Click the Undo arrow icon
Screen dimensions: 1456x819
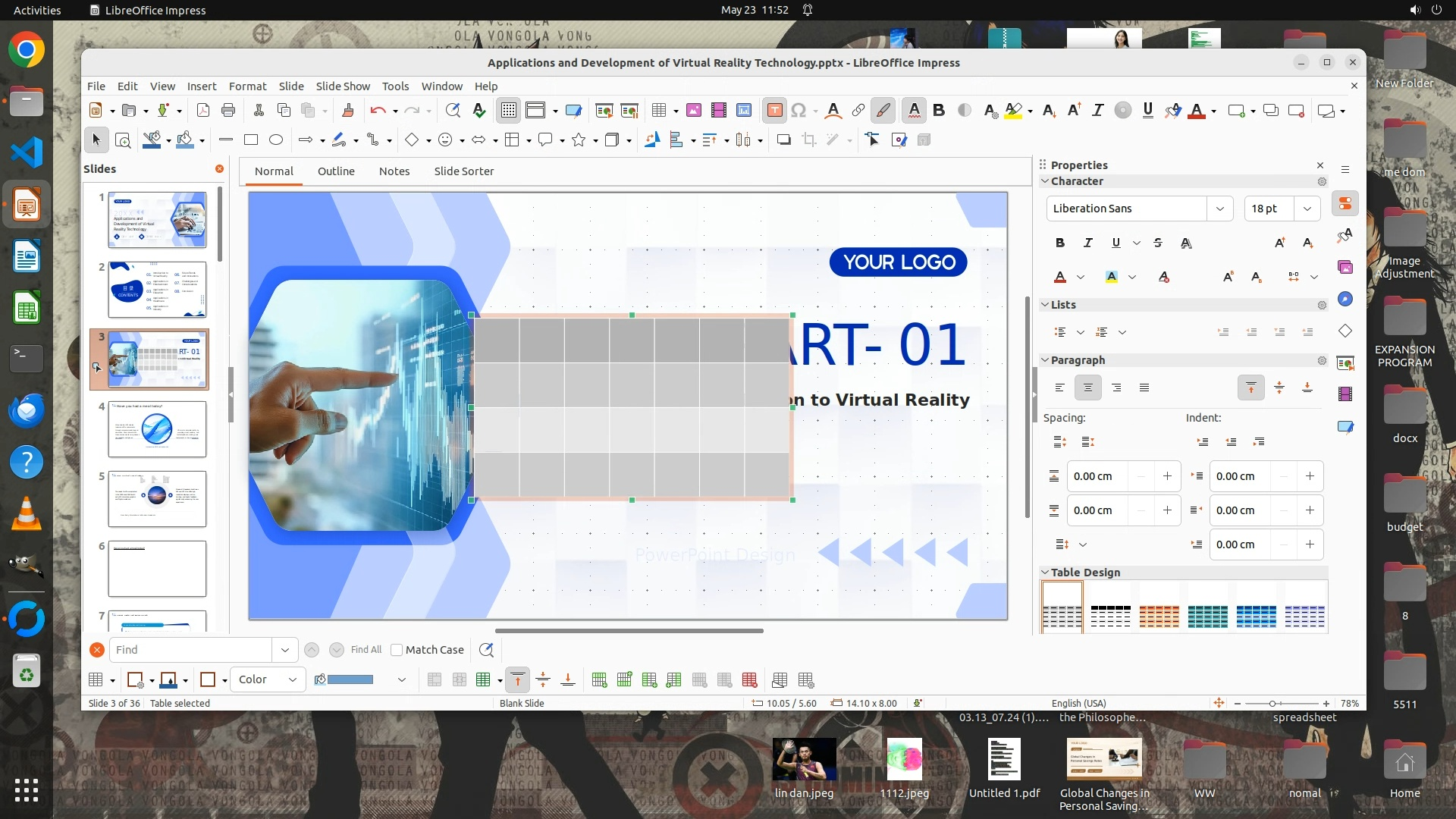pos(377,111)
